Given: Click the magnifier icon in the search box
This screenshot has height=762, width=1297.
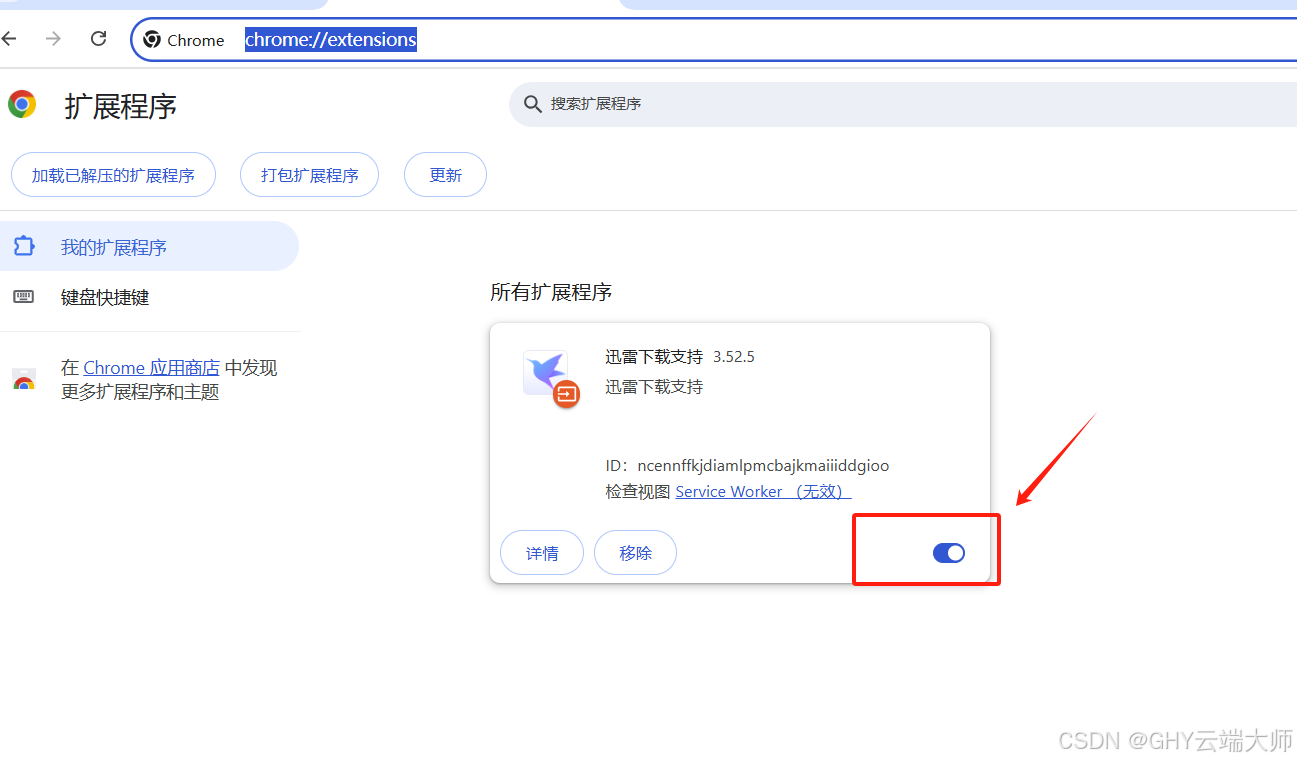Looking at the screenshot, I should [x=532, y=104].
